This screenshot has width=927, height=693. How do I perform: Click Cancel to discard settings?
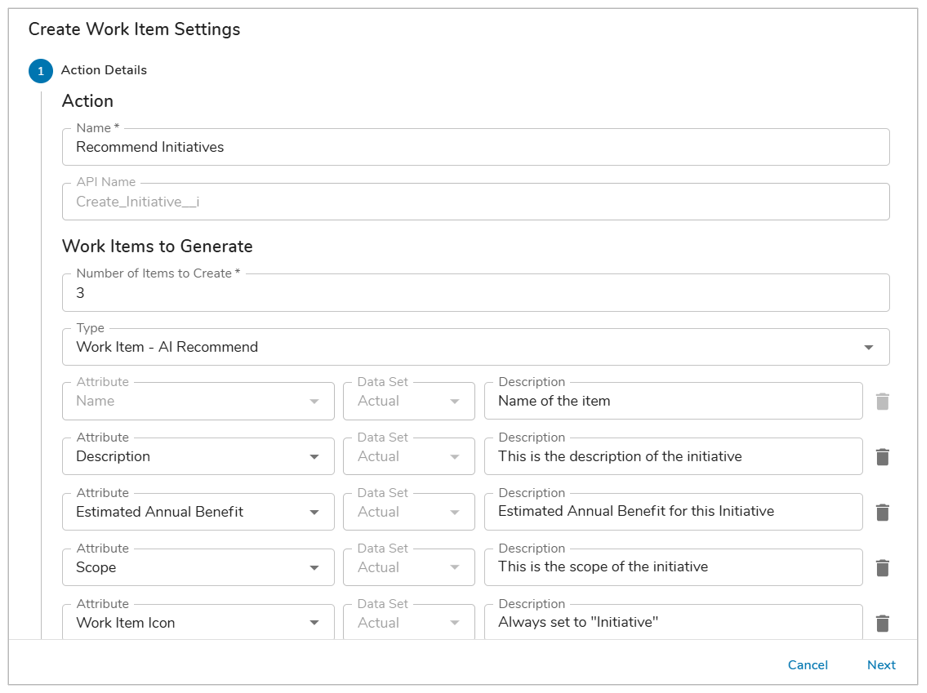tap(807, 665)
